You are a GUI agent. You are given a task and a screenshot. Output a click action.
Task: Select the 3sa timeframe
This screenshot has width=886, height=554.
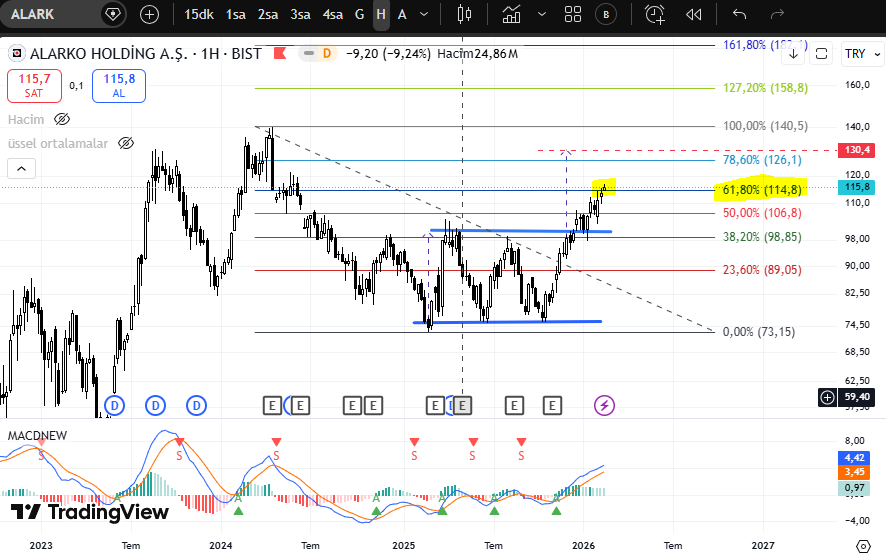[300, 14]
